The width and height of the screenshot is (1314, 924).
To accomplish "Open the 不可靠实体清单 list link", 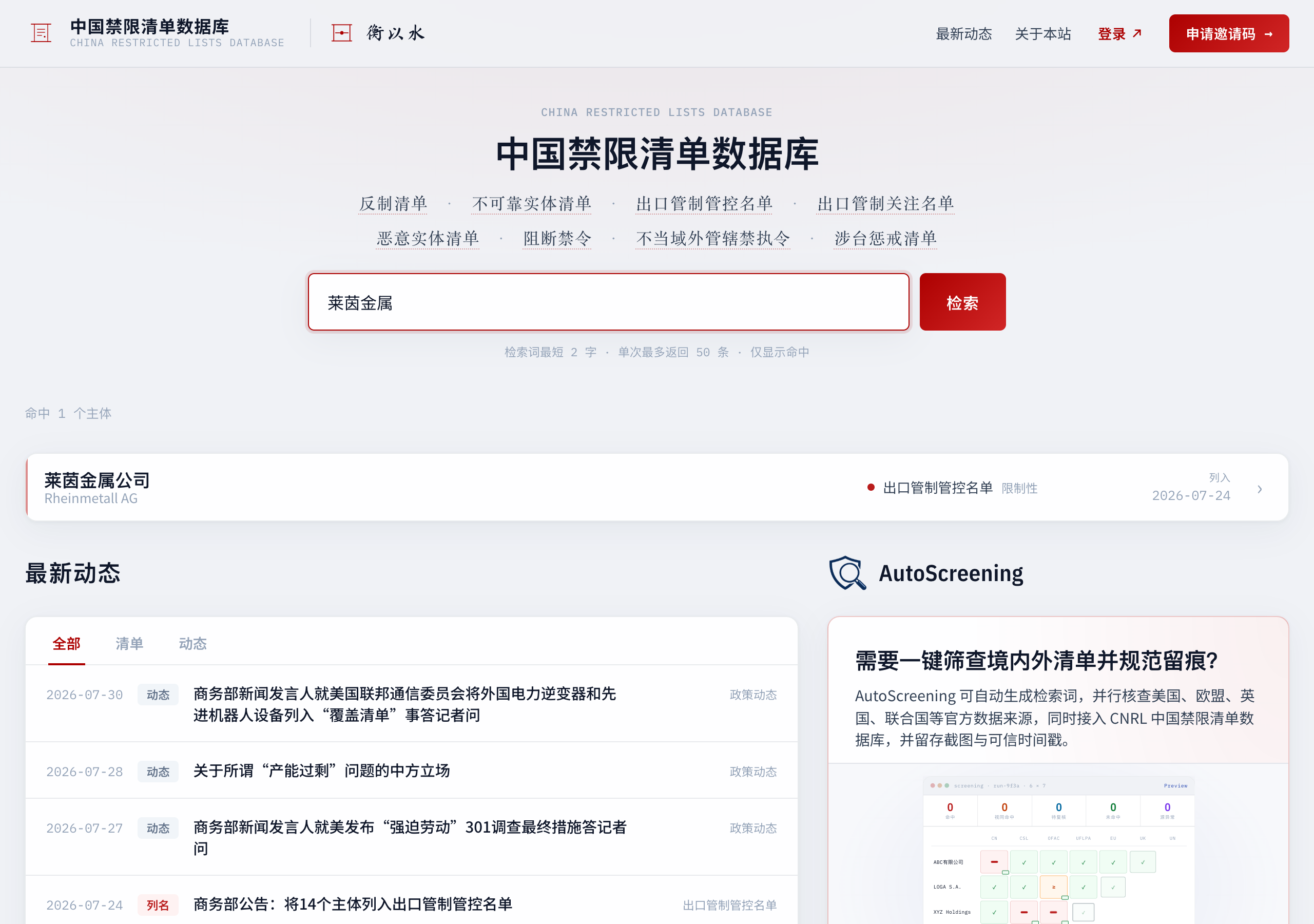I will click(x=532, y=204).
